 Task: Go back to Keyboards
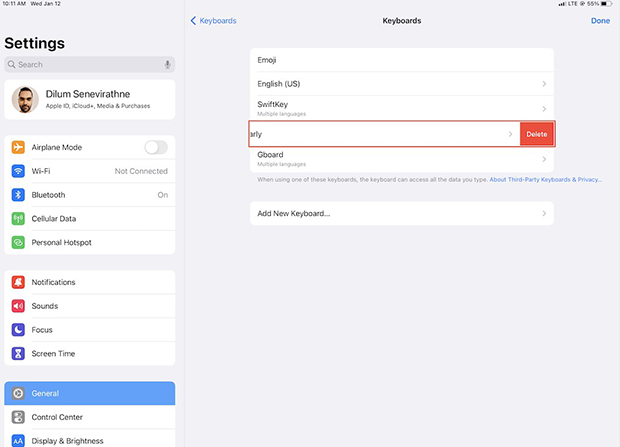(x=214, y=21)
